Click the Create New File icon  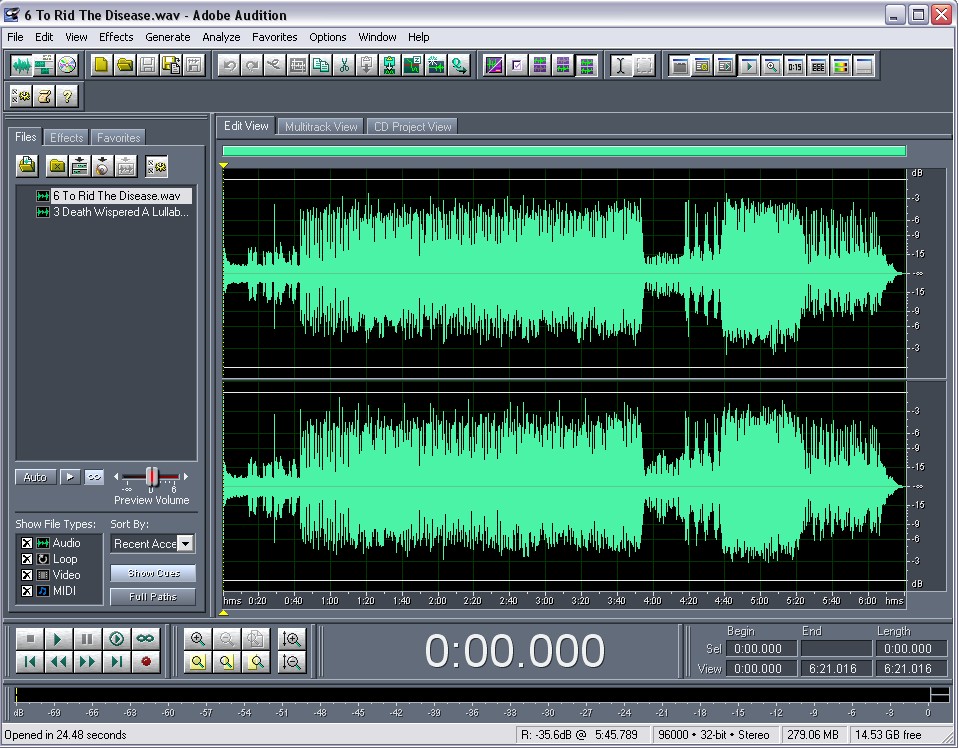pos(101,66)
